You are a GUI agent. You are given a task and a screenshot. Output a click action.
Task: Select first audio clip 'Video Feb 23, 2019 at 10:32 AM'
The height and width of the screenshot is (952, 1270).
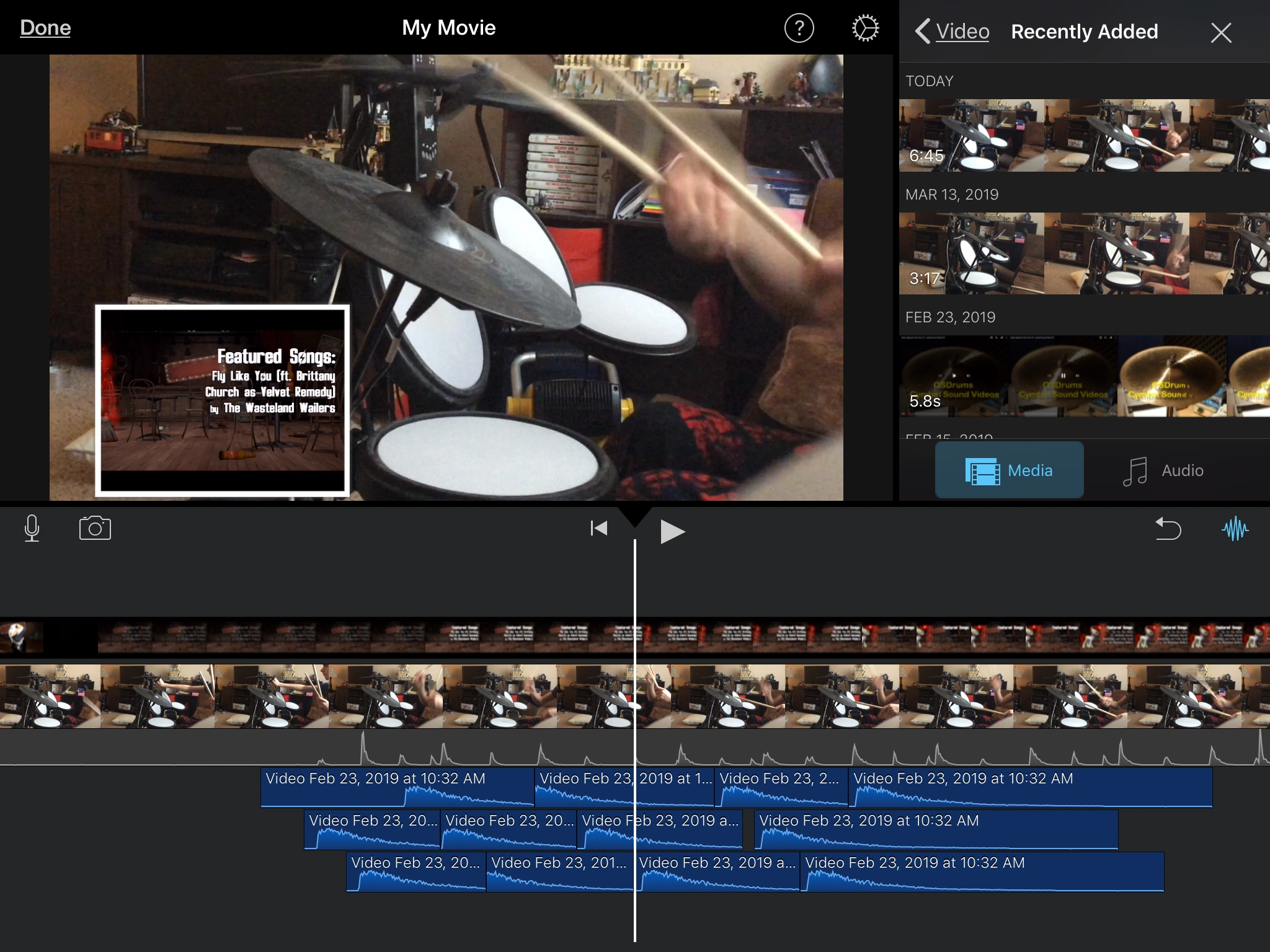[397, 788]
